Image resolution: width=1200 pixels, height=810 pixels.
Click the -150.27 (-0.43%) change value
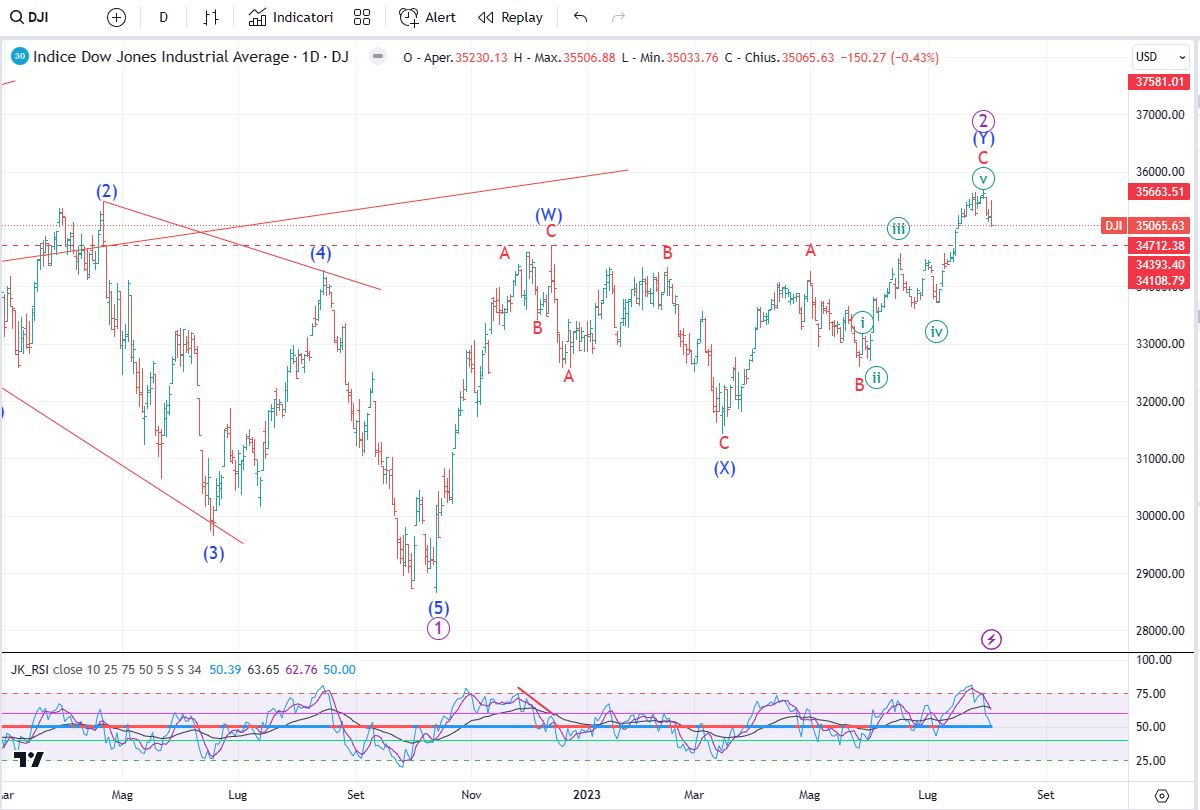pos(889,58)
